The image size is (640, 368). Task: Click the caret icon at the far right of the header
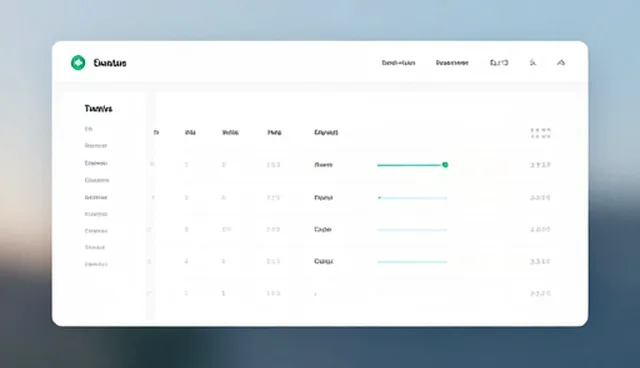pos(561,63)
